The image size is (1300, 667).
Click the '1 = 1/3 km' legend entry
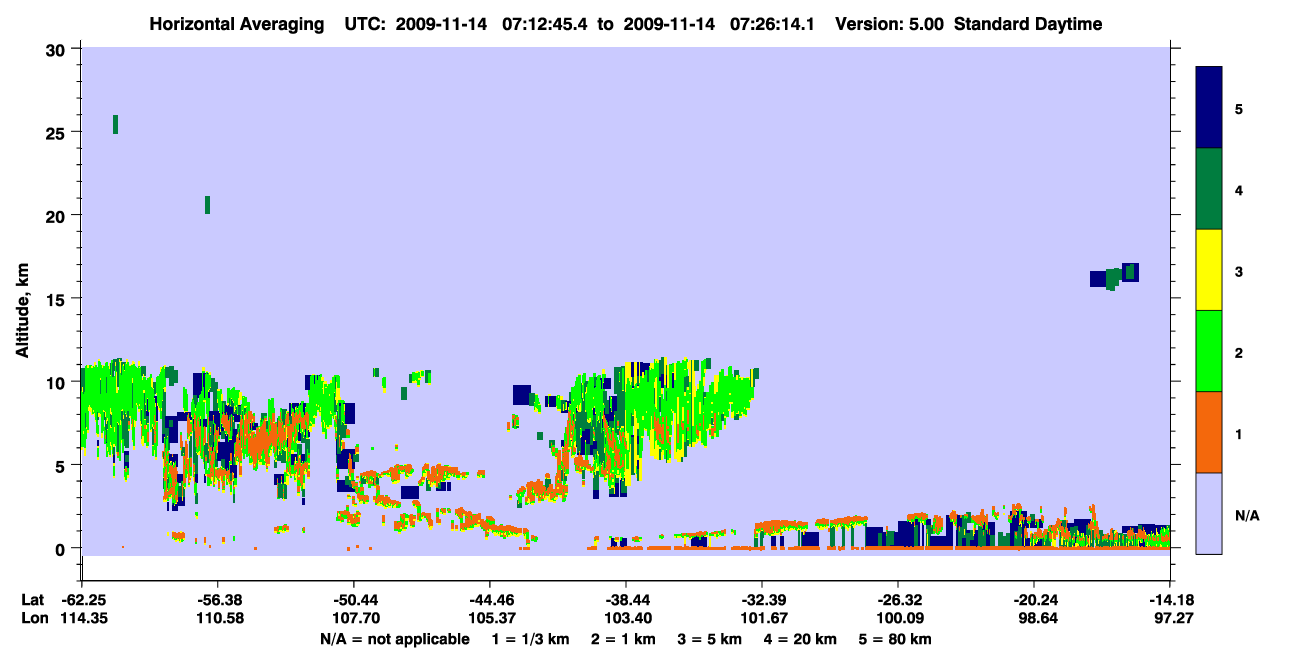(x=531, y=638)
